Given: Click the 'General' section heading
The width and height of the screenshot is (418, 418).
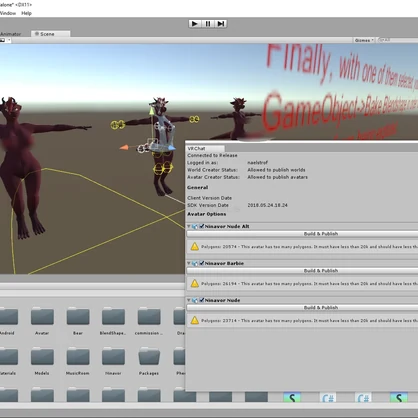Looking at the screenshot, I should 198,187.
